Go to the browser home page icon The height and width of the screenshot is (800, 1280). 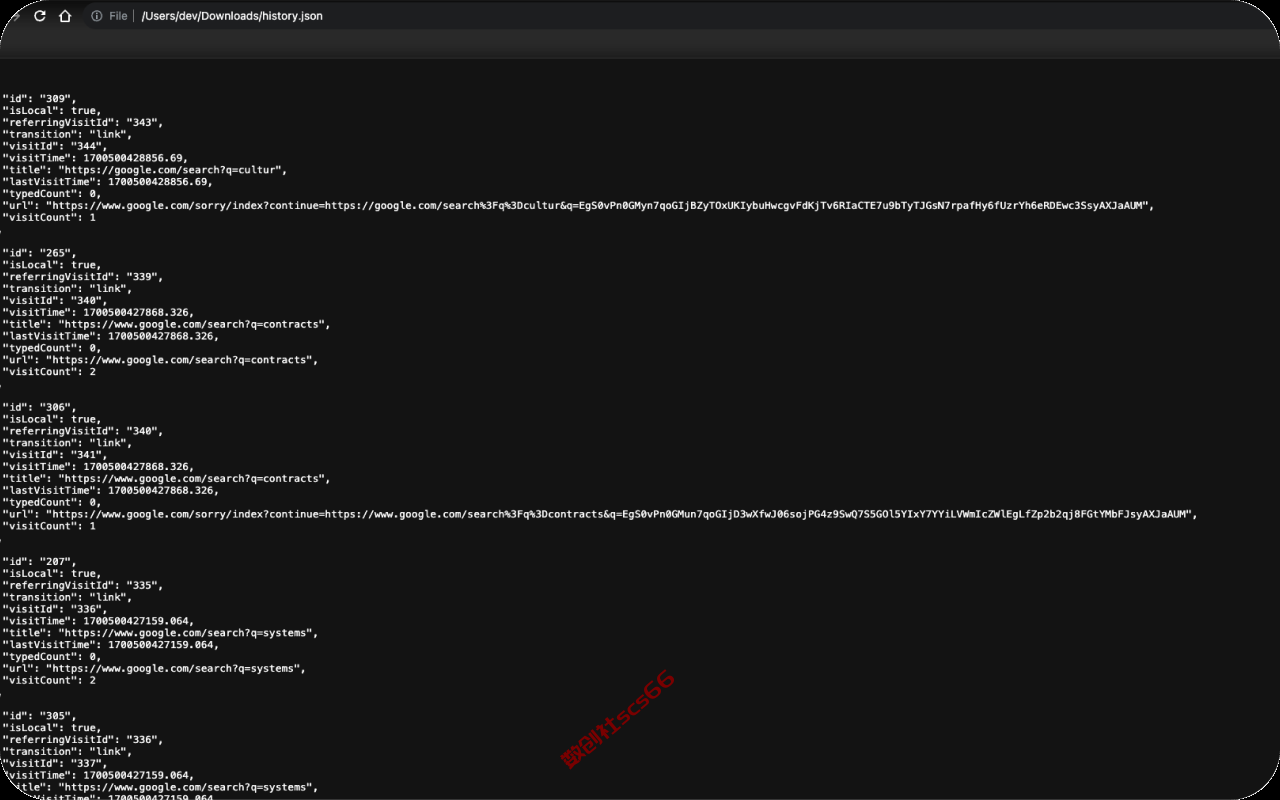click(x=65, y=16)
